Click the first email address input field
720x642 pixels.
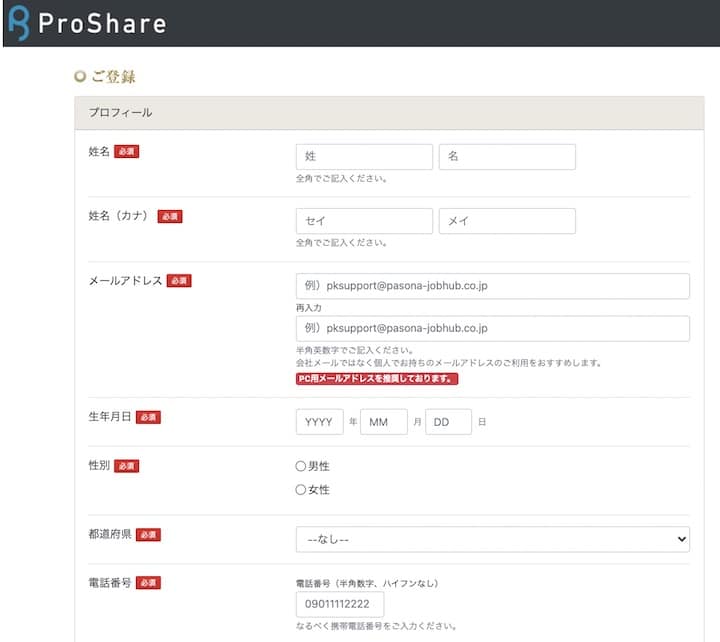pyautogui.click(x=493, y=286)
